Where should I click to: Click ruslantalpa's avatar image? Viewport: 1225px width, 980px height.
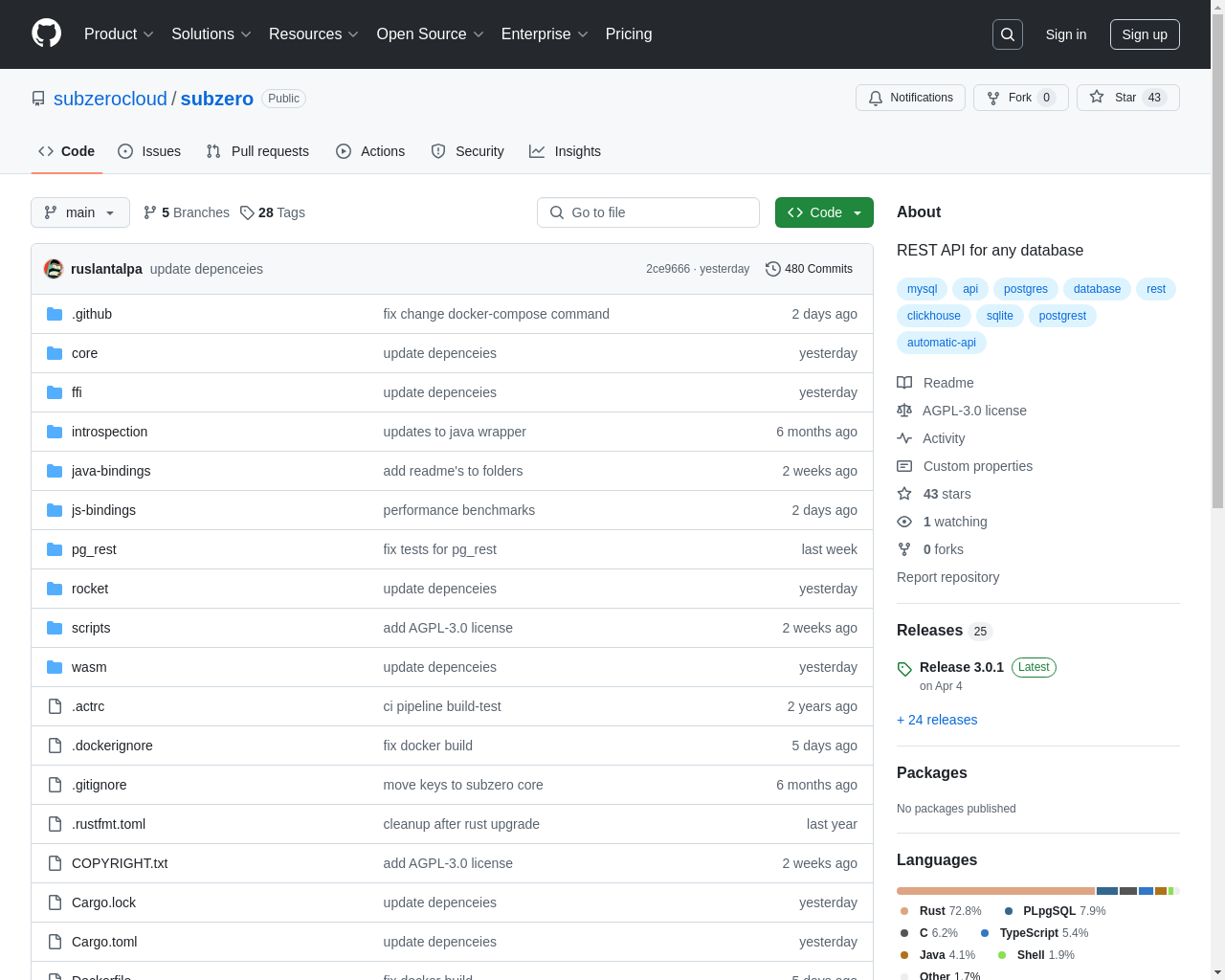click(54, 269)
